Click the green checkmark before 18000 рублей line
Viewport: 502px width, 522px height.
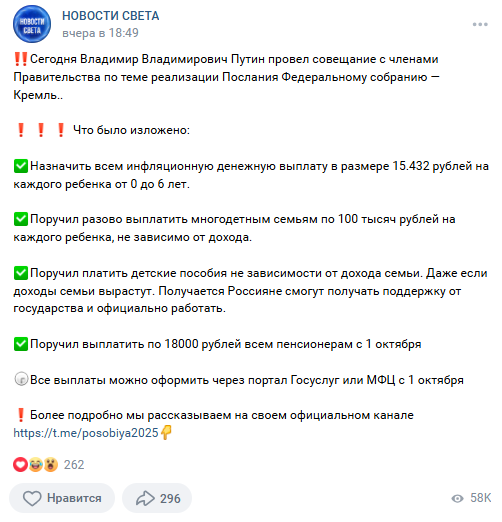tap(21, 344)
